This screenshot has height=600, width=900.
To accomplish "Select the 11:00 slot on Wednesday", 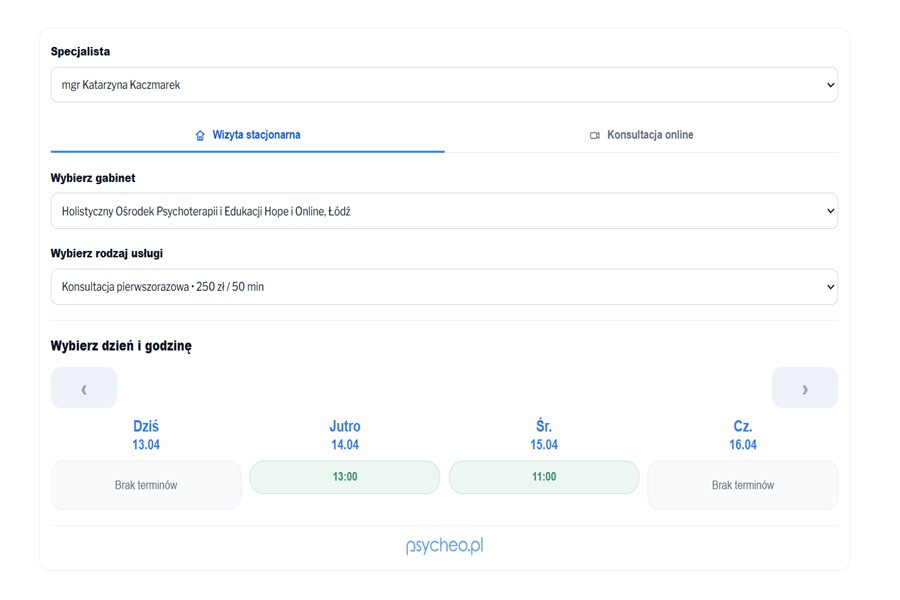I will [544, 477].
